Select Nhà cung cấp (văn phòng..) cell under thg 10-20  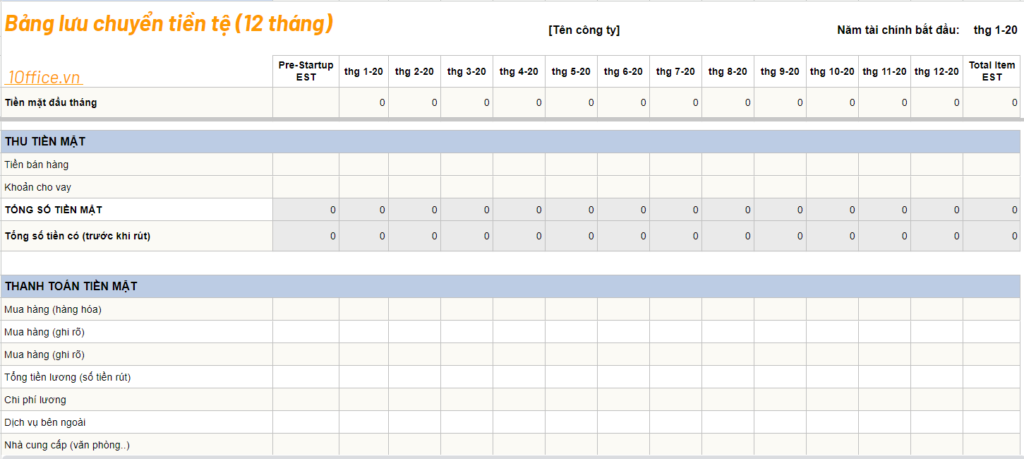point(832,445)
